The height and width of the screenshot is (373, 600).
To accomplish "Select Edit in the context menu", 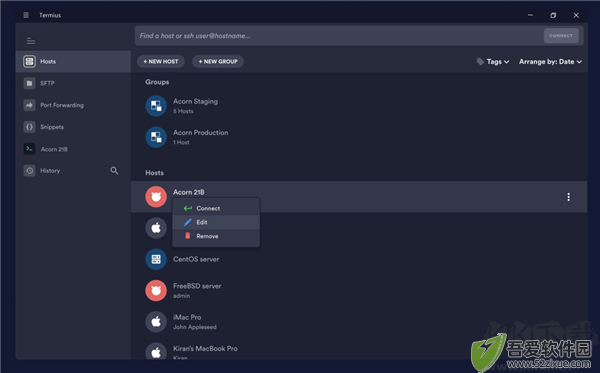I will click(216, 222).
